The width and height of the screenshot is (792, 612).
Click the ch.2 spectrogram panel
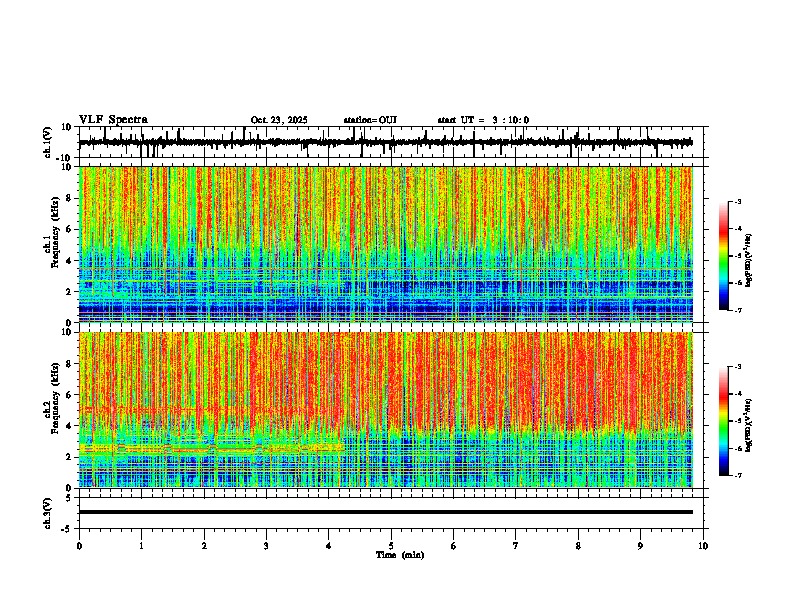pyautogui.click(x=386, y=410)
